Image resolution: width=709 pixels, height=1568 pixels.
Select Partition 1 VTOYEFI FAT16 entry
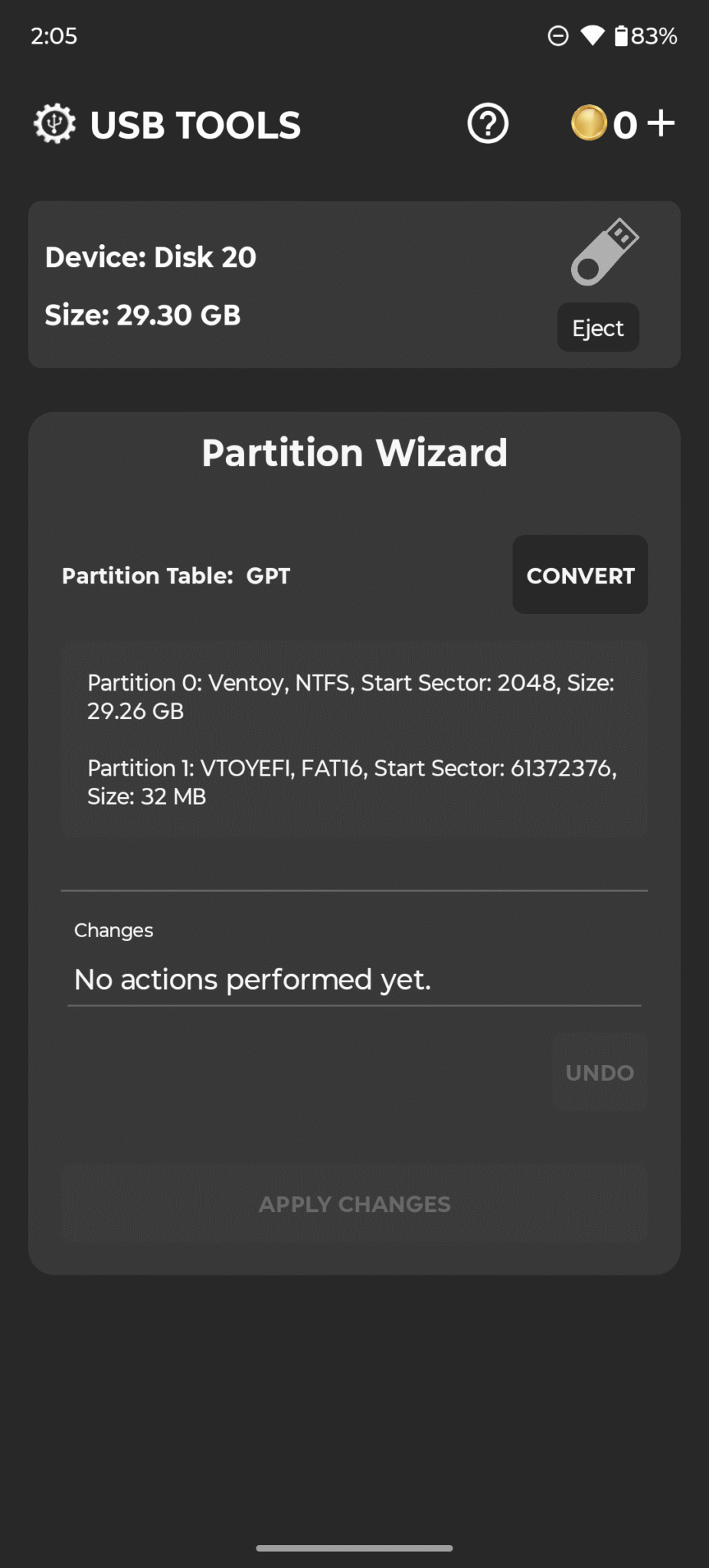352,782
